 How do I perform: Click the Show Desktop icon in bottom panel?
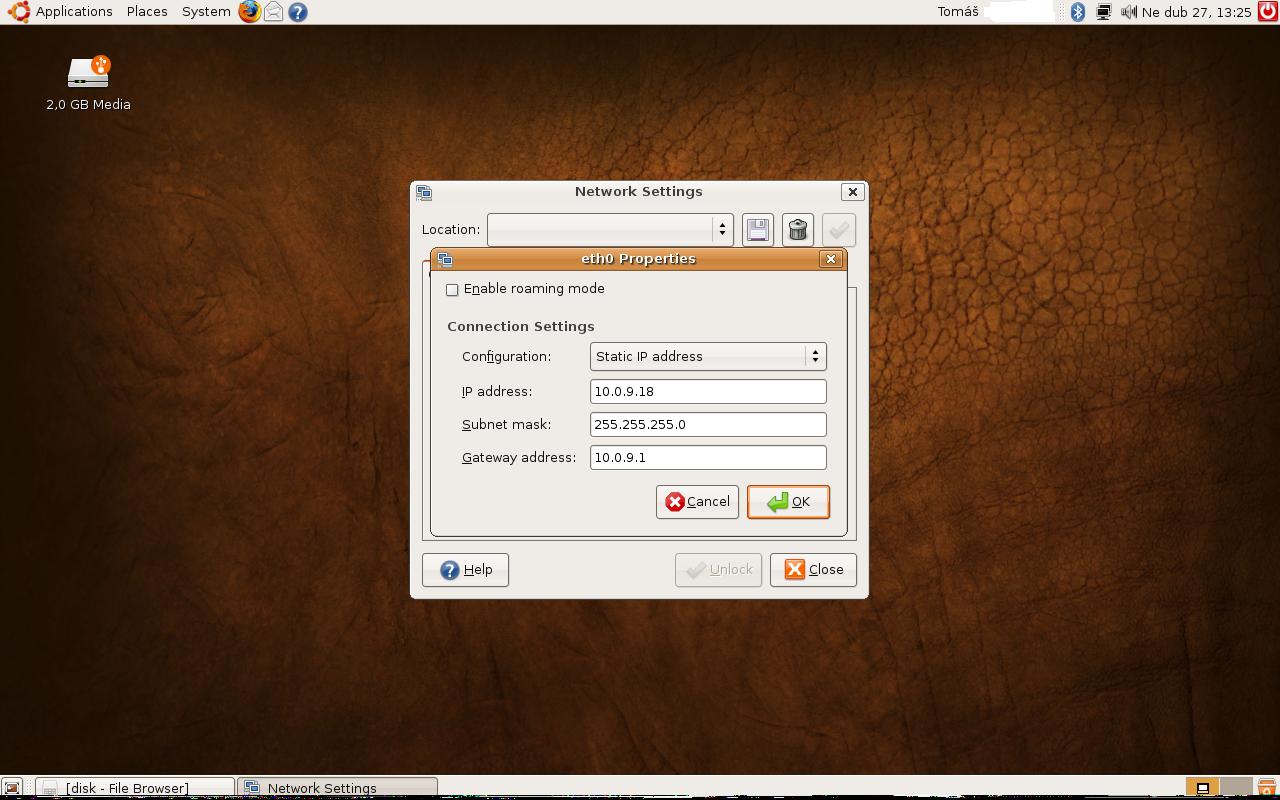(12, 788)
